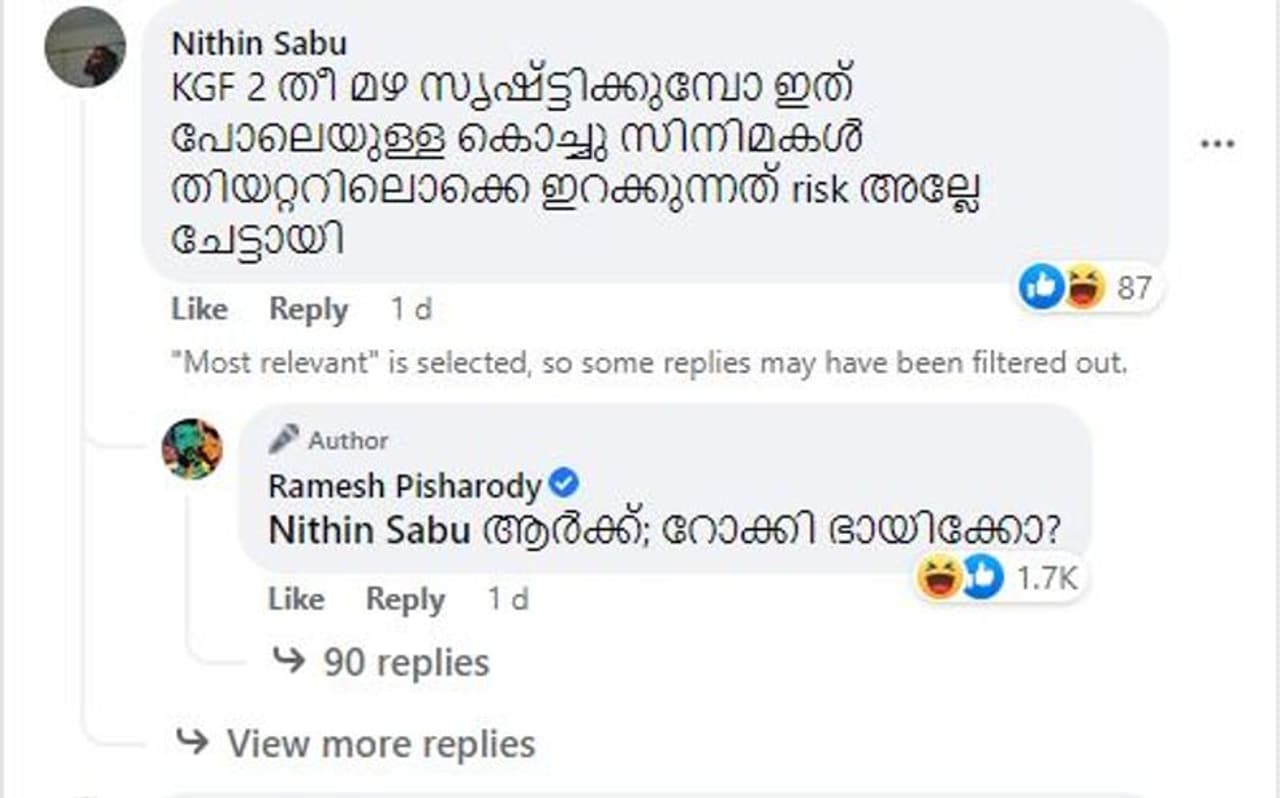The width and height of the screenshot is (1280, 798).
Task: Click the blue thumbs-up reaction on Nithin's comment
Action: point(1040,289)
